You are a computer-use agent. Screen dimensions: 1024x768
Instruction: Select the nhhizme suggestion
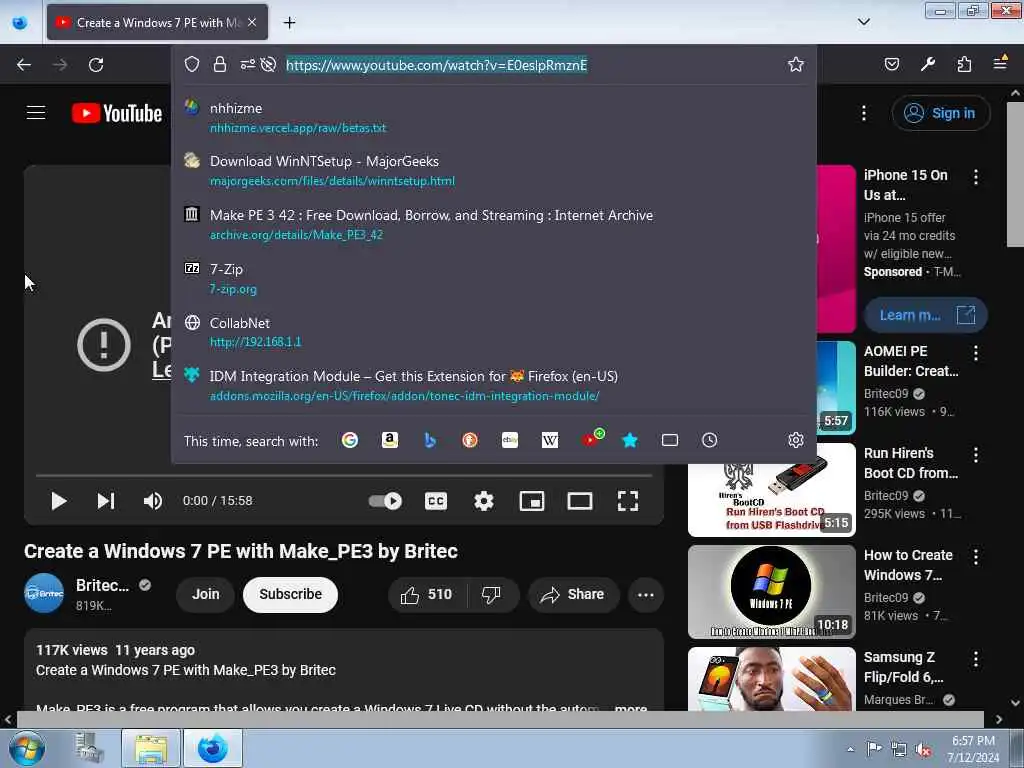pyautogui.click(x=493, y=117)
